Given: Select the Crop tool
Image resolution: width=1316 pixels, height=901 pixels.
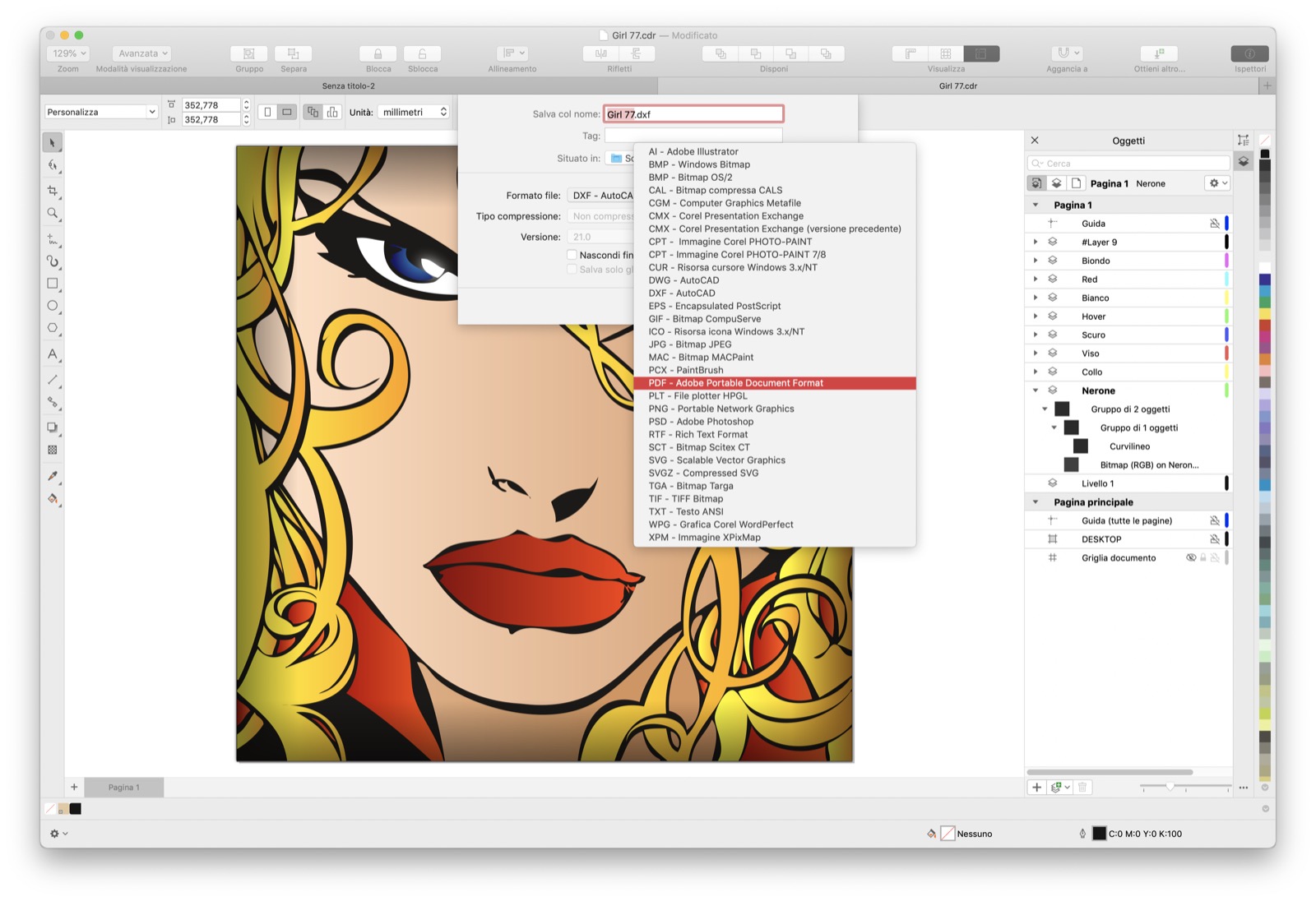Looking at the screenshot, I should (53, 191).
